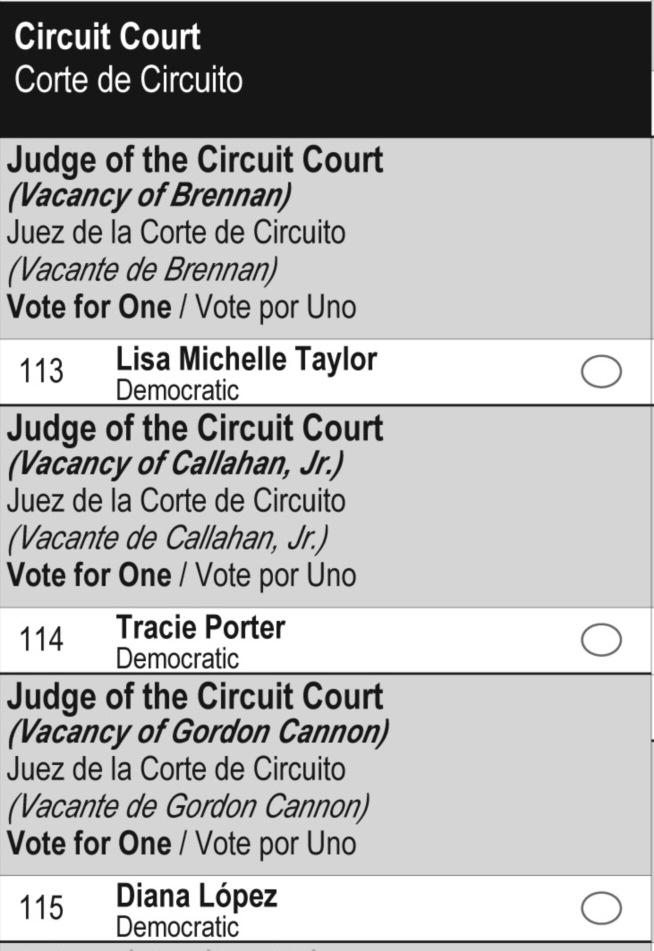The image size is (654, 951).
Task: Click candidate number 113
Action: (41, 372)
